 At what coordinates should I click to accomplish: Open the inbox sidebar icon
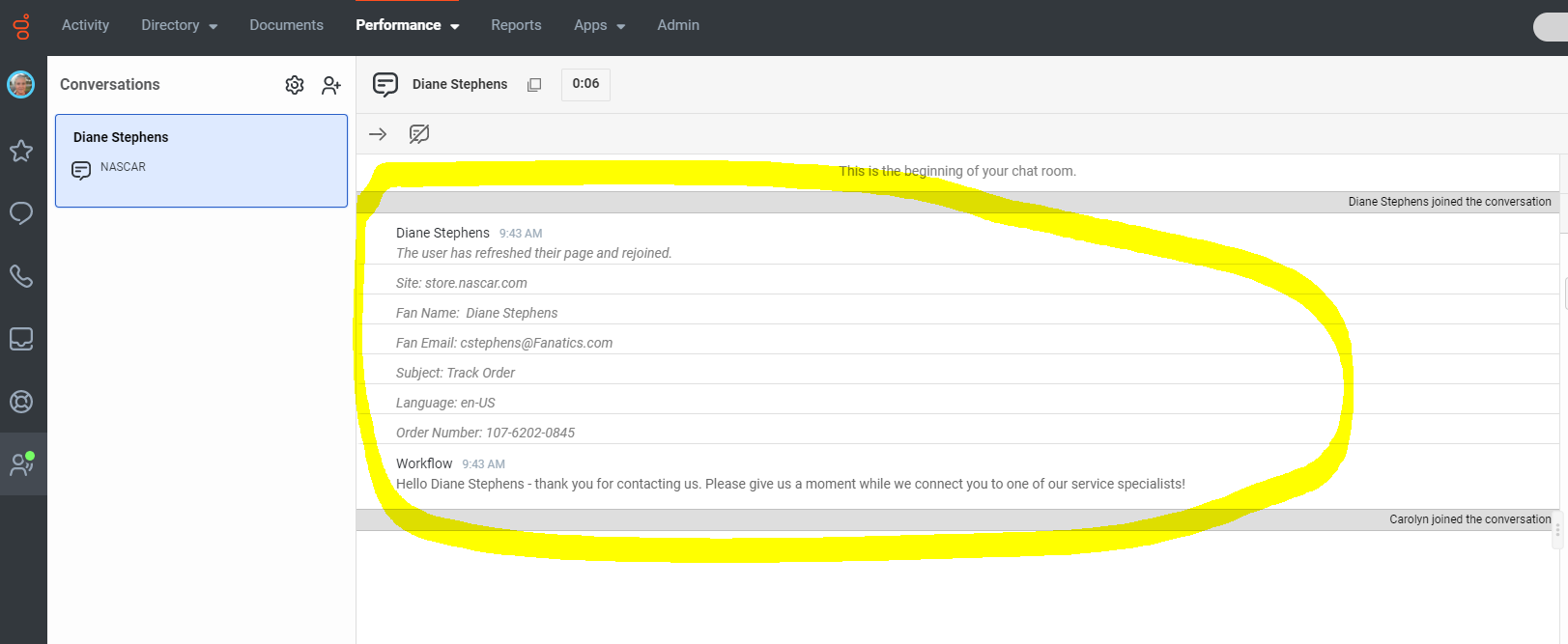(x=21, y=339)
